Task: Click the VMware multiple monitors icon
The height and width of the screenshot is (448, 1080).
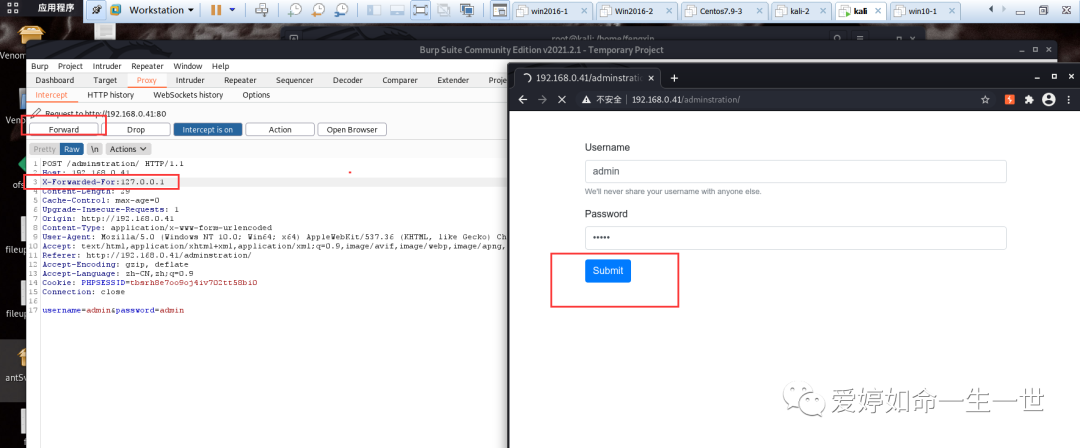Action: [x=467, y=10]
